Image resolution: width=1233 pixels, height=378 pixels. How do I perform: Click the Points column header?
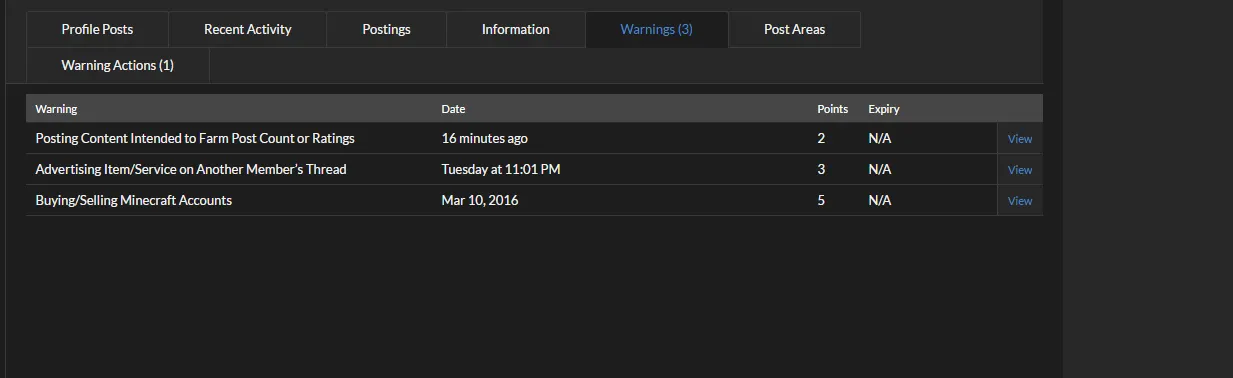click(832, 109)
